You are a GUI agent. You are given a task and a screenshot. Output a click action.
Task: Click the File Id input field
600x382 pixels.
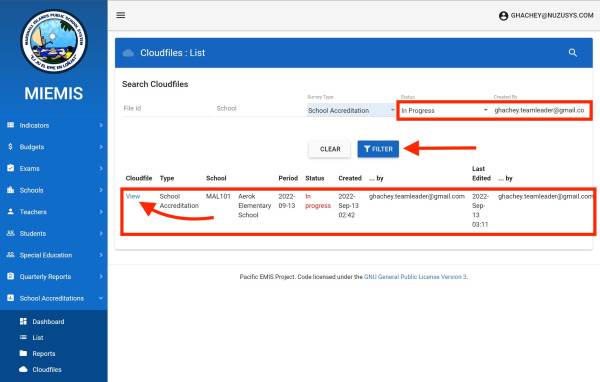click(x=167, y=109)
